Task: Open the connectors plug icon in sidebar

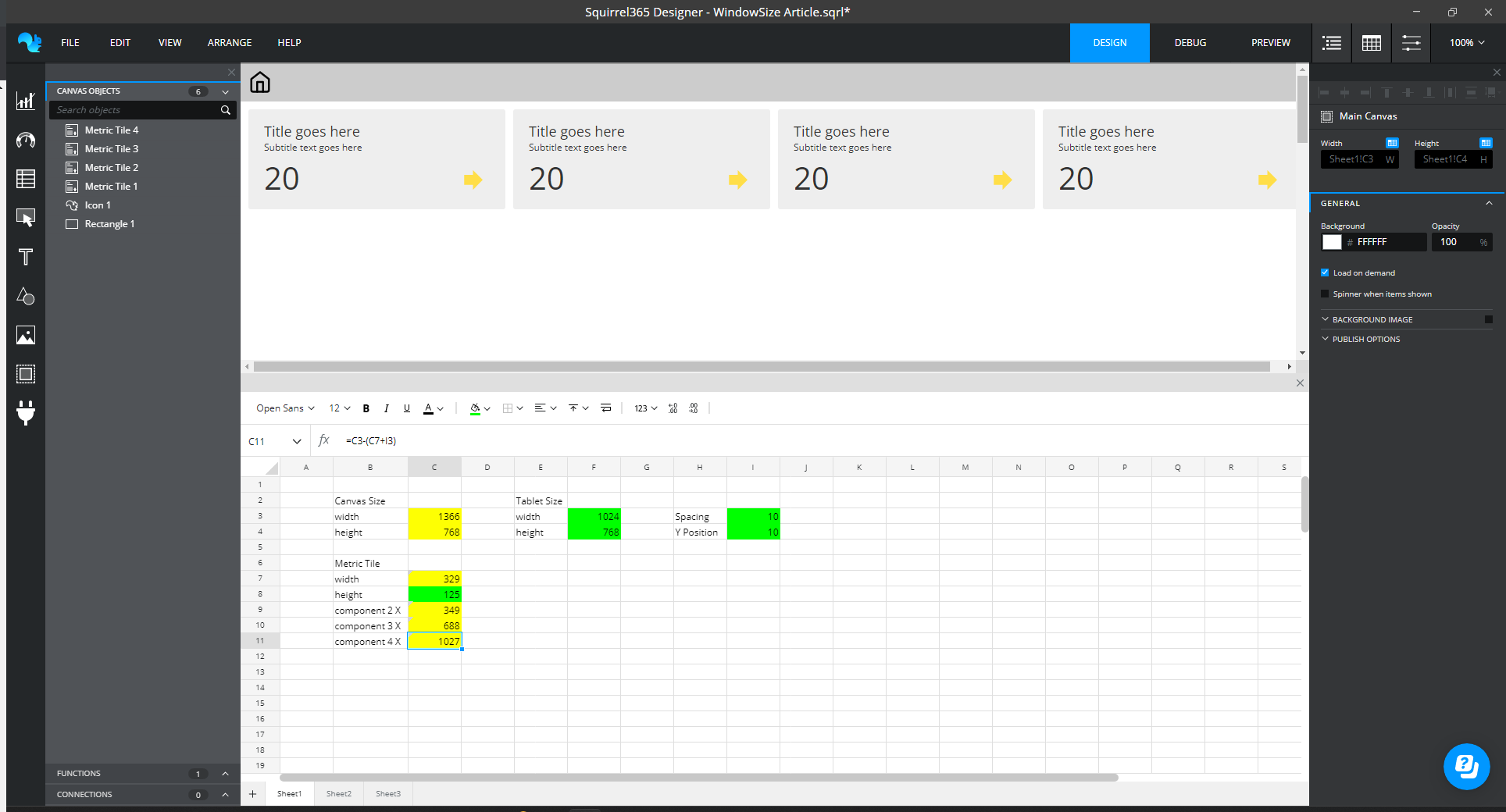Action: click(x=26, y=412)
